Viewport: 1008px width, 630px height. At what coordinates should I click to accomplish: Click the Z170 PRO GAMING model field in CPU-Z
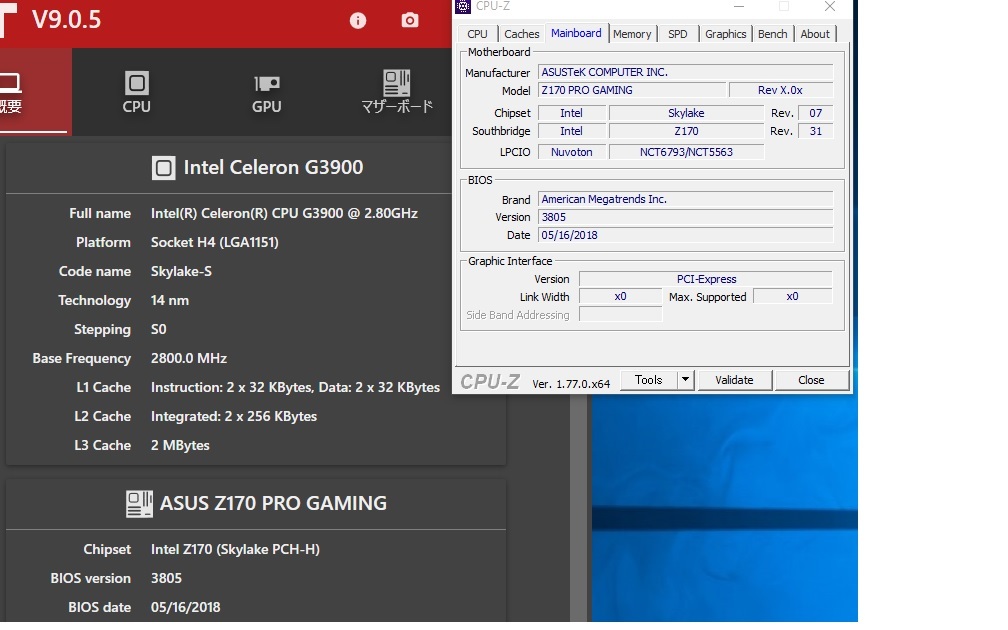631,90
